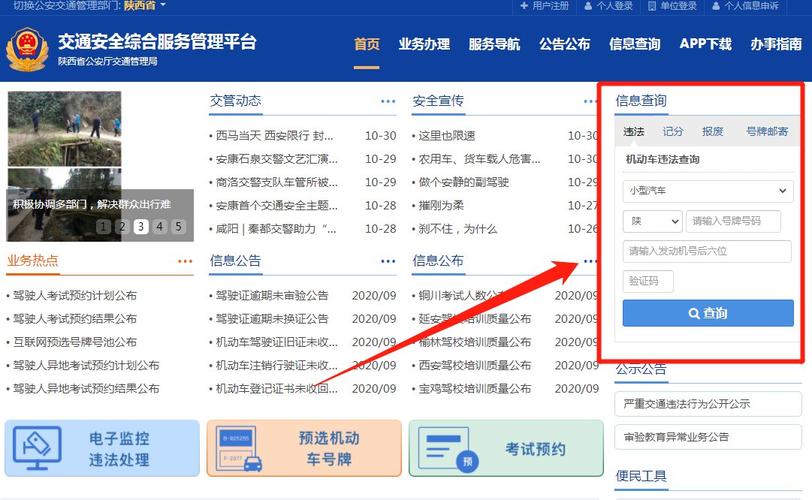The image size is (812, 500).
Task: Click the police emblem logo
Action: [26, 50]
